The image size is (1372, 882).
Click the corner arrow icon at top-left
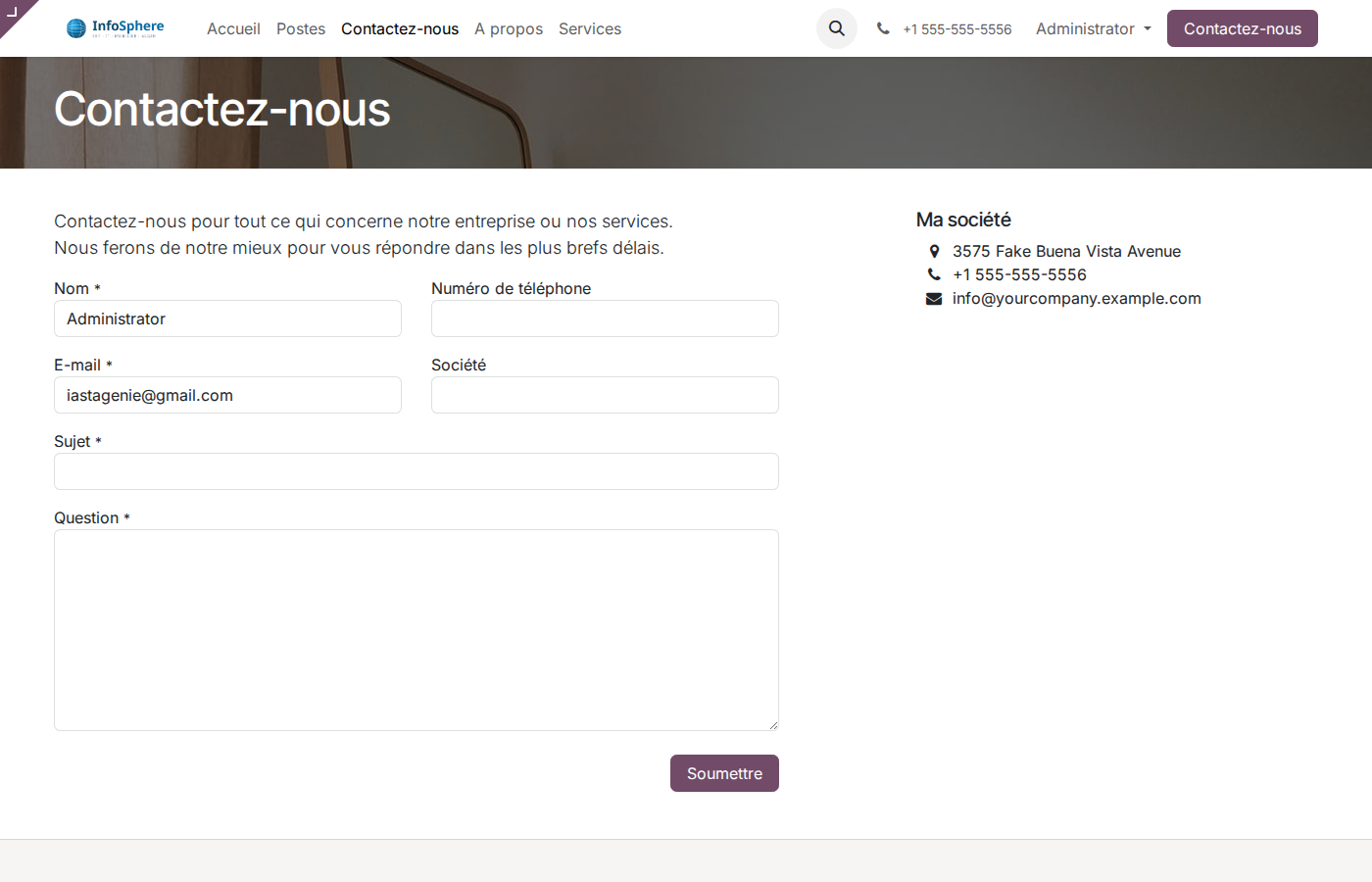pyautogui.click(x=14, y=14)
